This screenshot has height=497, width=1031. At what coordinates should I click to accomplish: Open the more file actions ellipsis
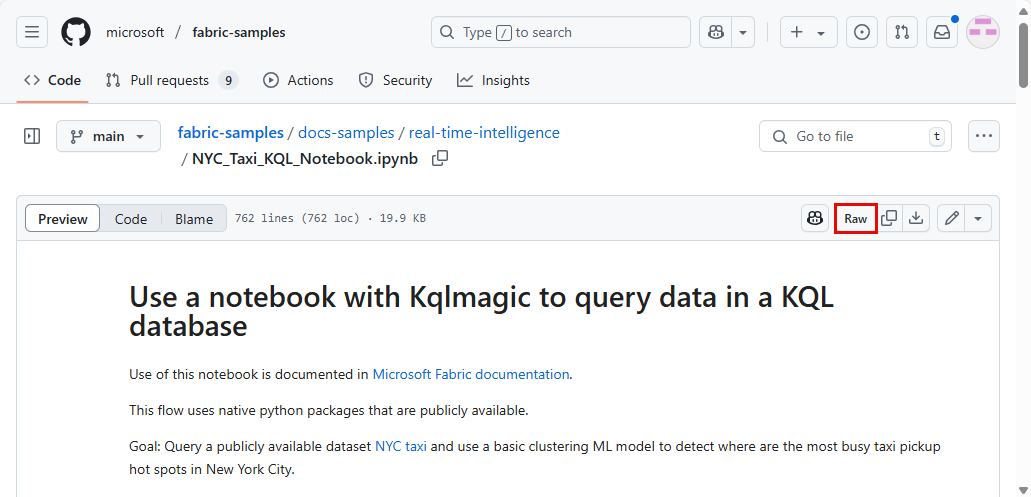pos(984,136)
